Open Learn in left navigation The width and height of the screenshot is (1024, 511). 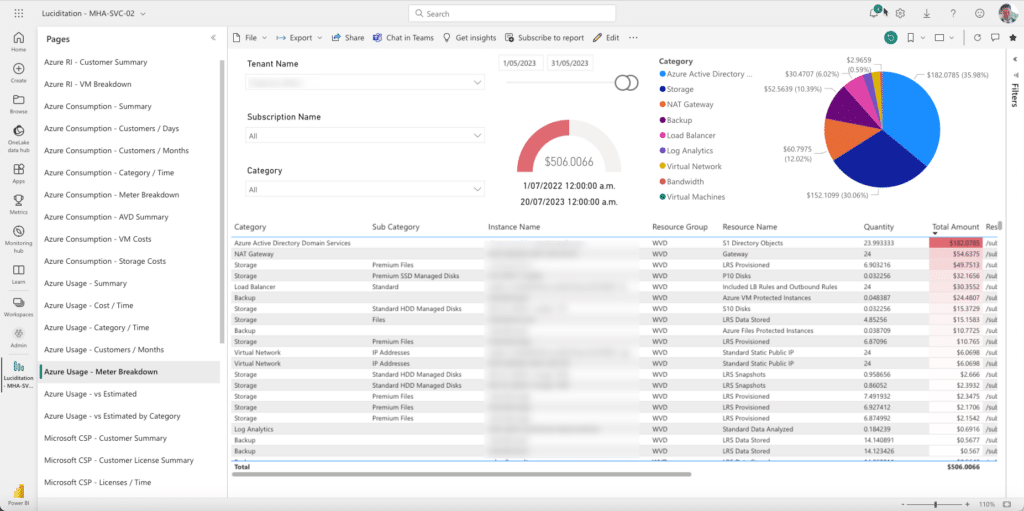click(x=18, y=274)
